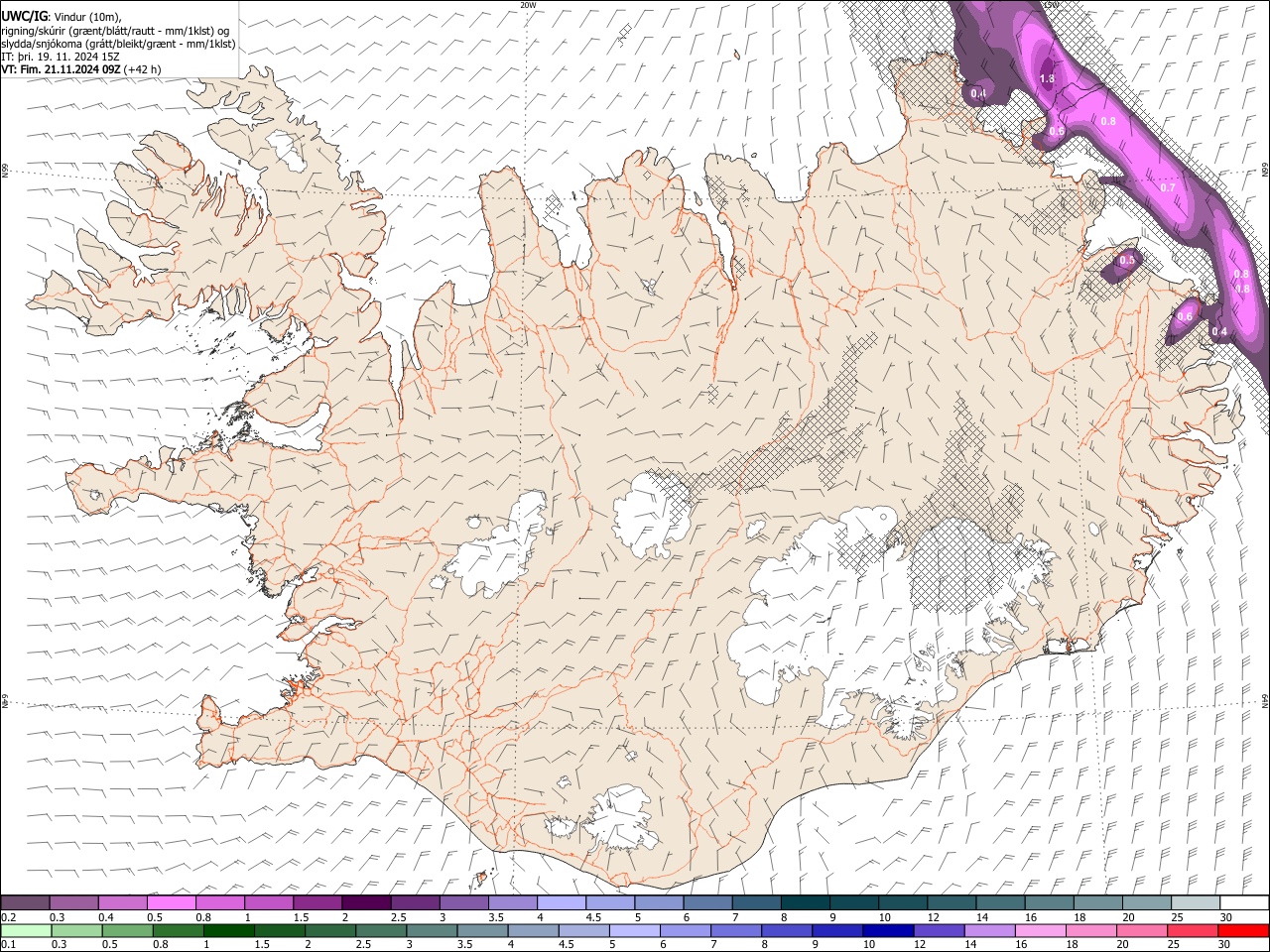The width and height of the screenshot is (1270, 952).
Task: Select light lavender upper swatch between 4 and 4.5
Action: (x=561, y=903)
